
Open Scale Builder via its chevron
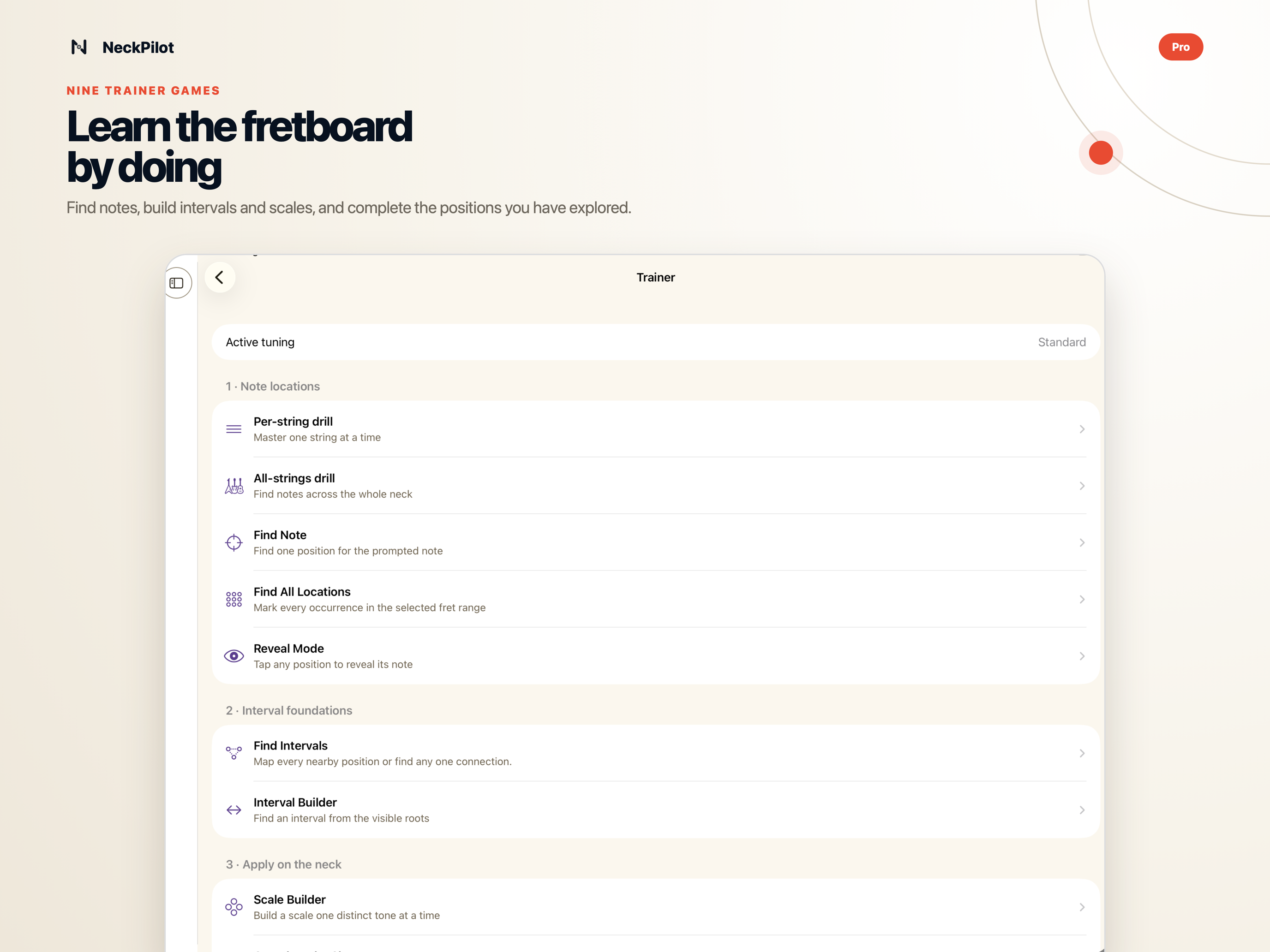[x=1082, y=907]
